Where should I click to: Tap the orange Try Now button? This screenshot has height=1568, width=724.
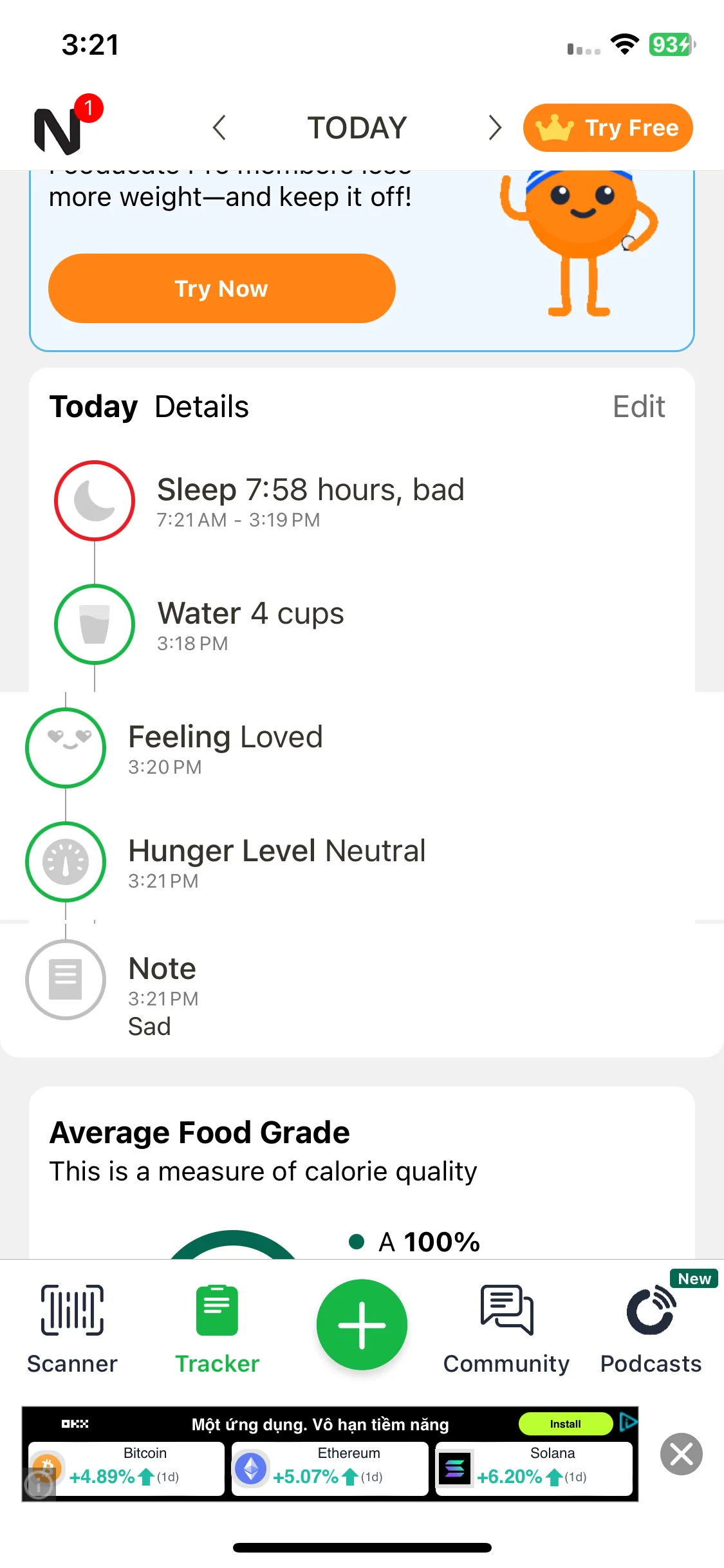[221, 288]
